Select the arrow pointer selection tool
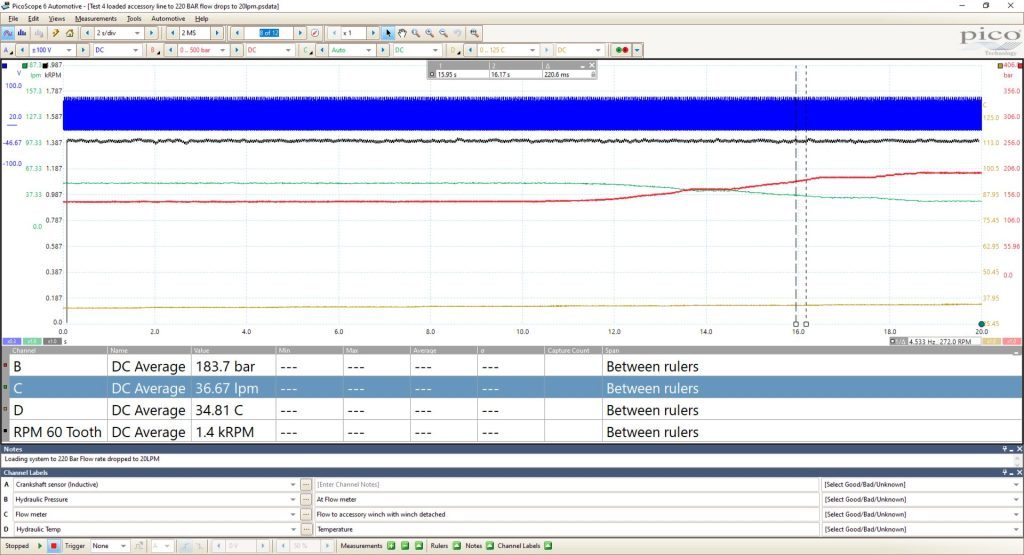This screenshot has width=1024, height=555. click(x=389, y=33)
